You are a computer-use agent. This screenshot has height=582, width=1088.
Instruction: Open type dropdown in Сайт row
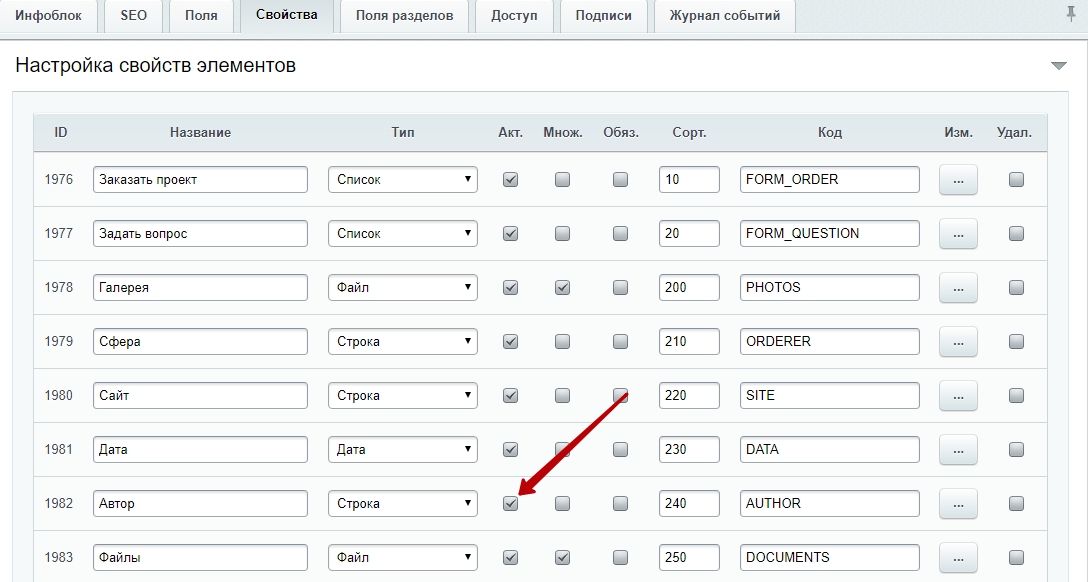(x=402, y=395)
